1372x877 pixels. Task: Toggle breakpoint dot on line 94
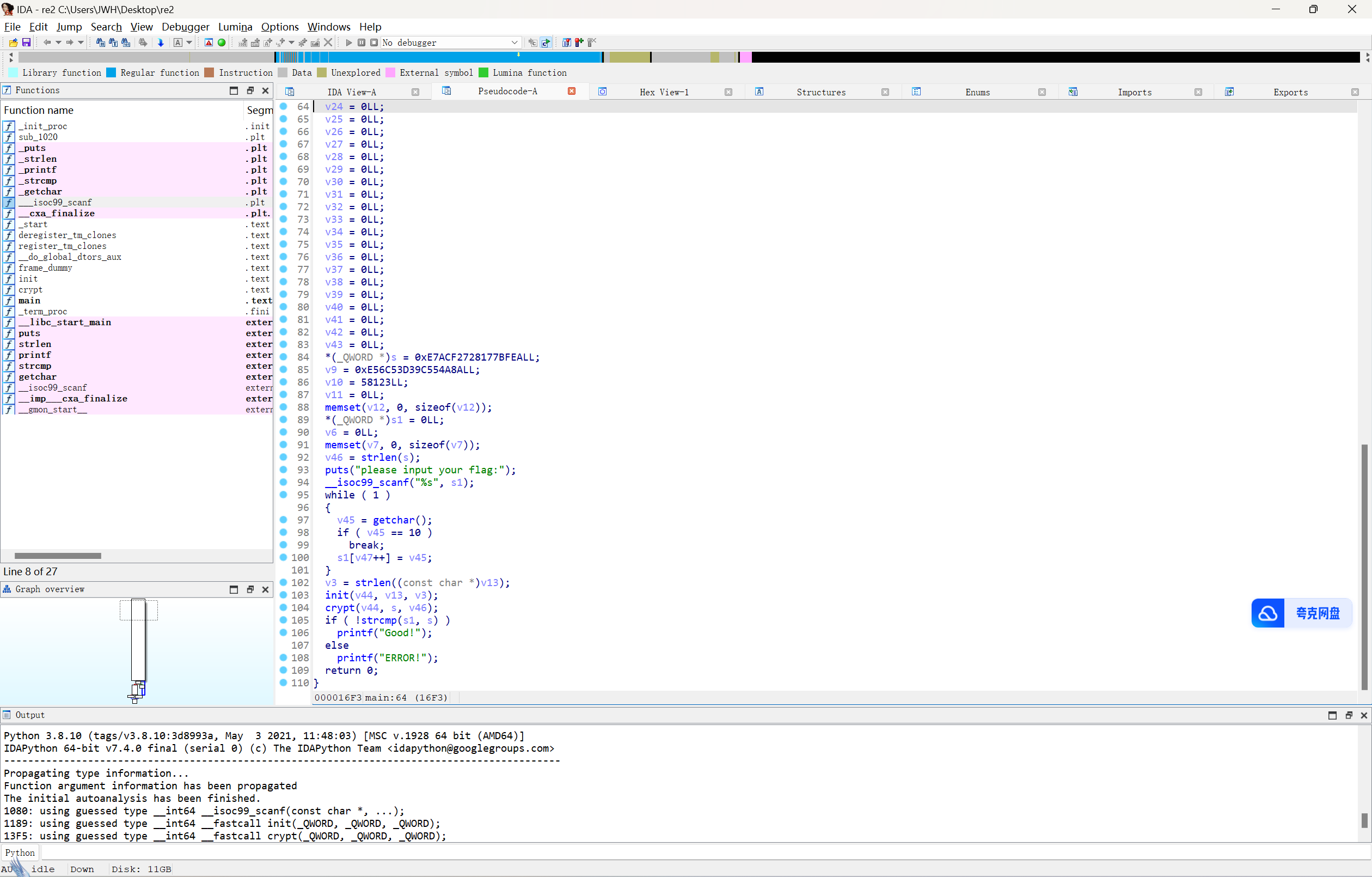click(283, 483)
